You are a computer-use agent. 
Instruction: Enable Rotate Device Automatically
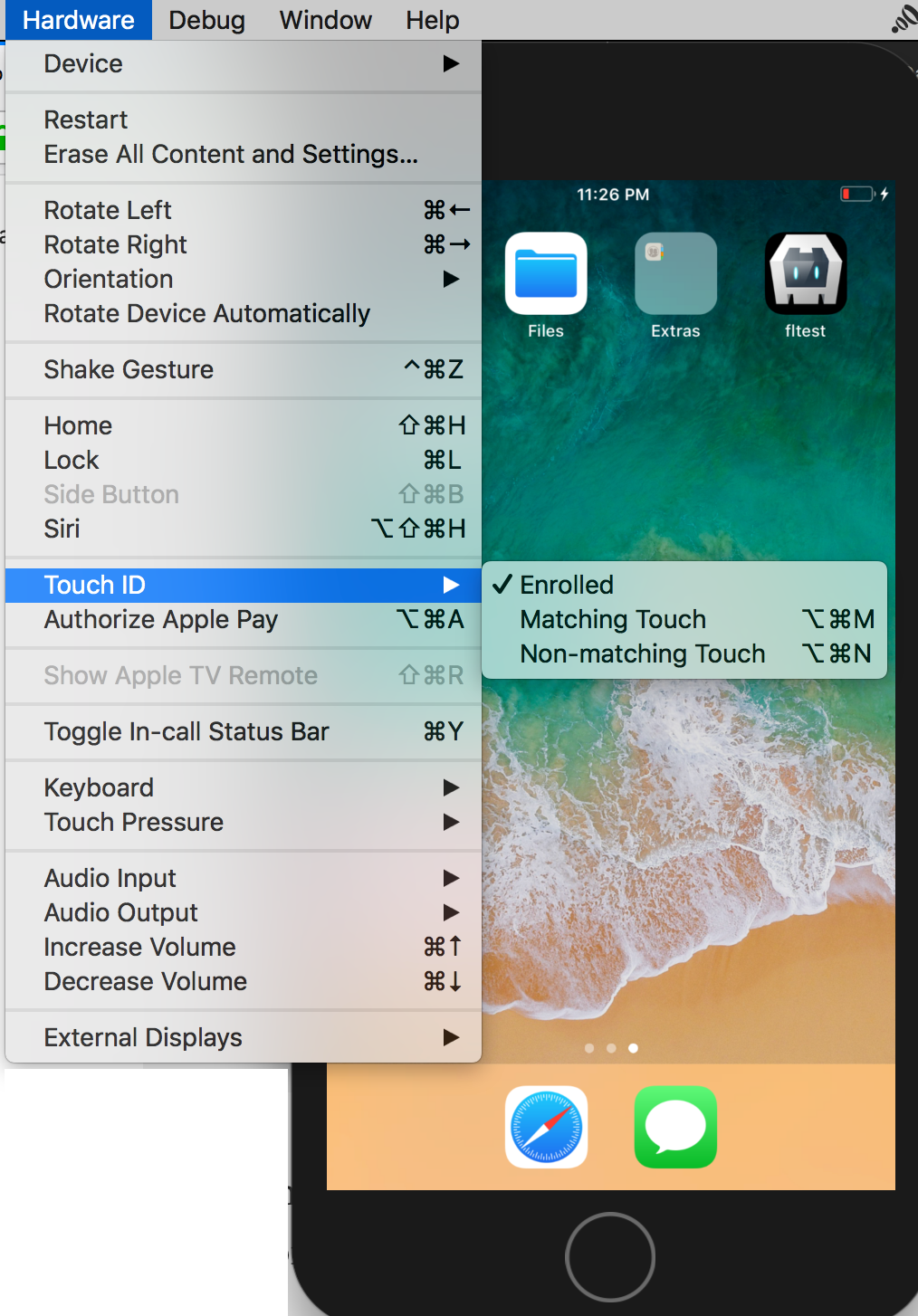[206, 314]
